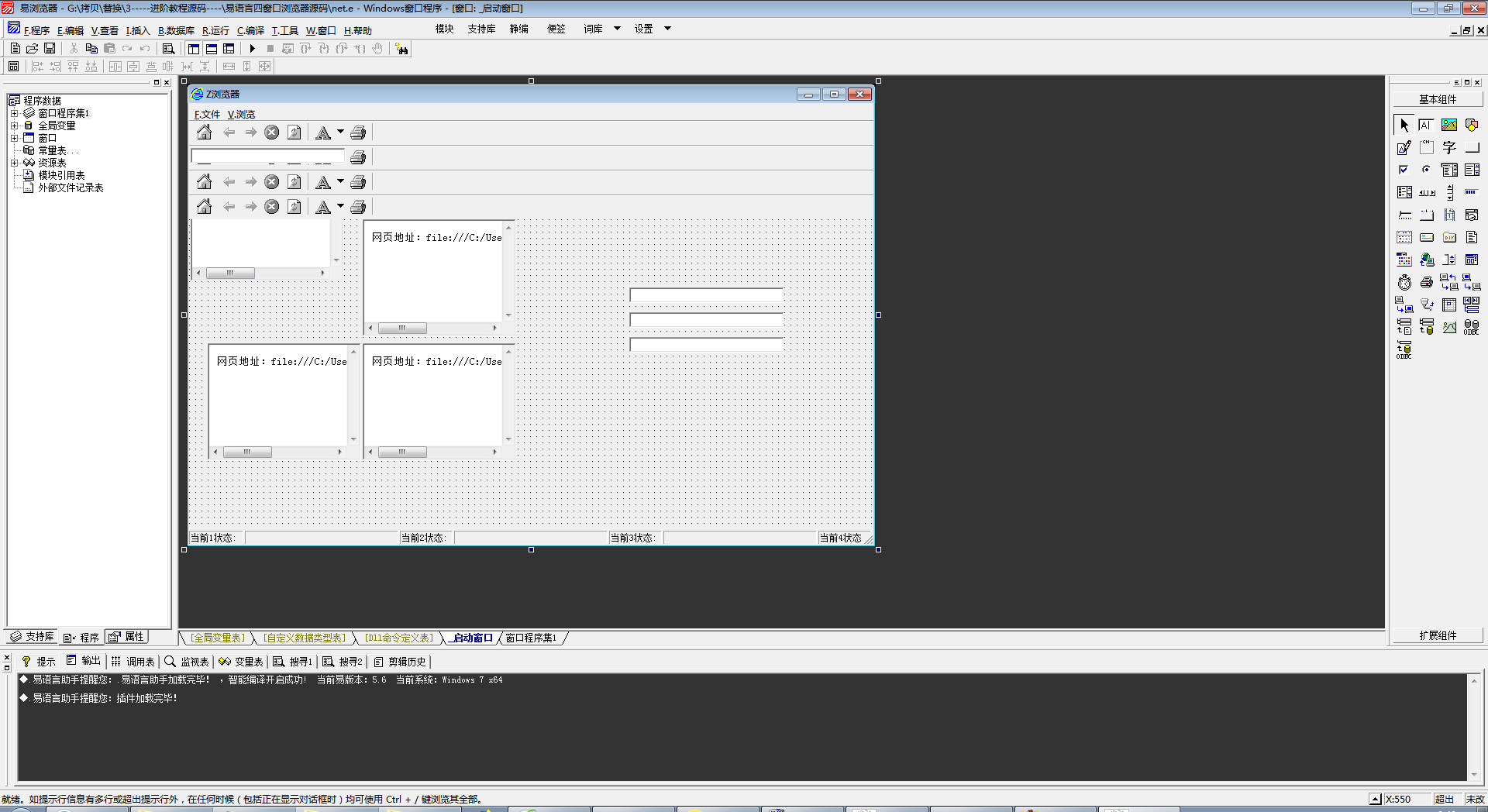This screenshot has height=812, width=1488.
Task: Click the 基本组件 header button
Action: [x=1438, y=99]
